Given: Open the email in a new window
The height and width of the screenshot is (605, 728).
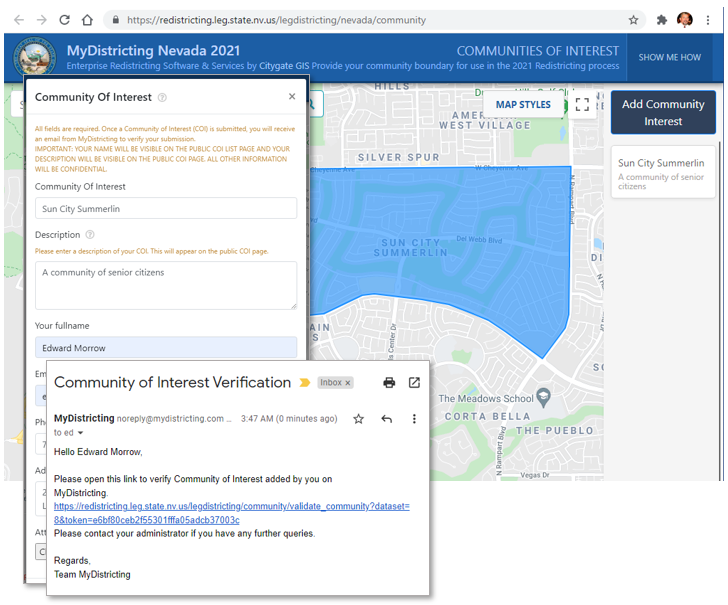Looking at the screenshot, I should (x=414, y=383).
